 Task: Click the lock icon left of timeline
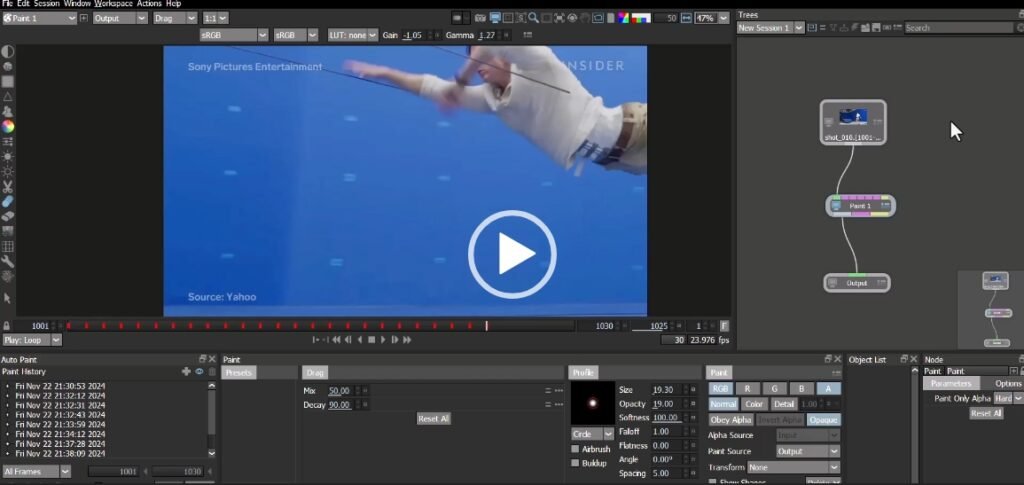tap(7, 326)
